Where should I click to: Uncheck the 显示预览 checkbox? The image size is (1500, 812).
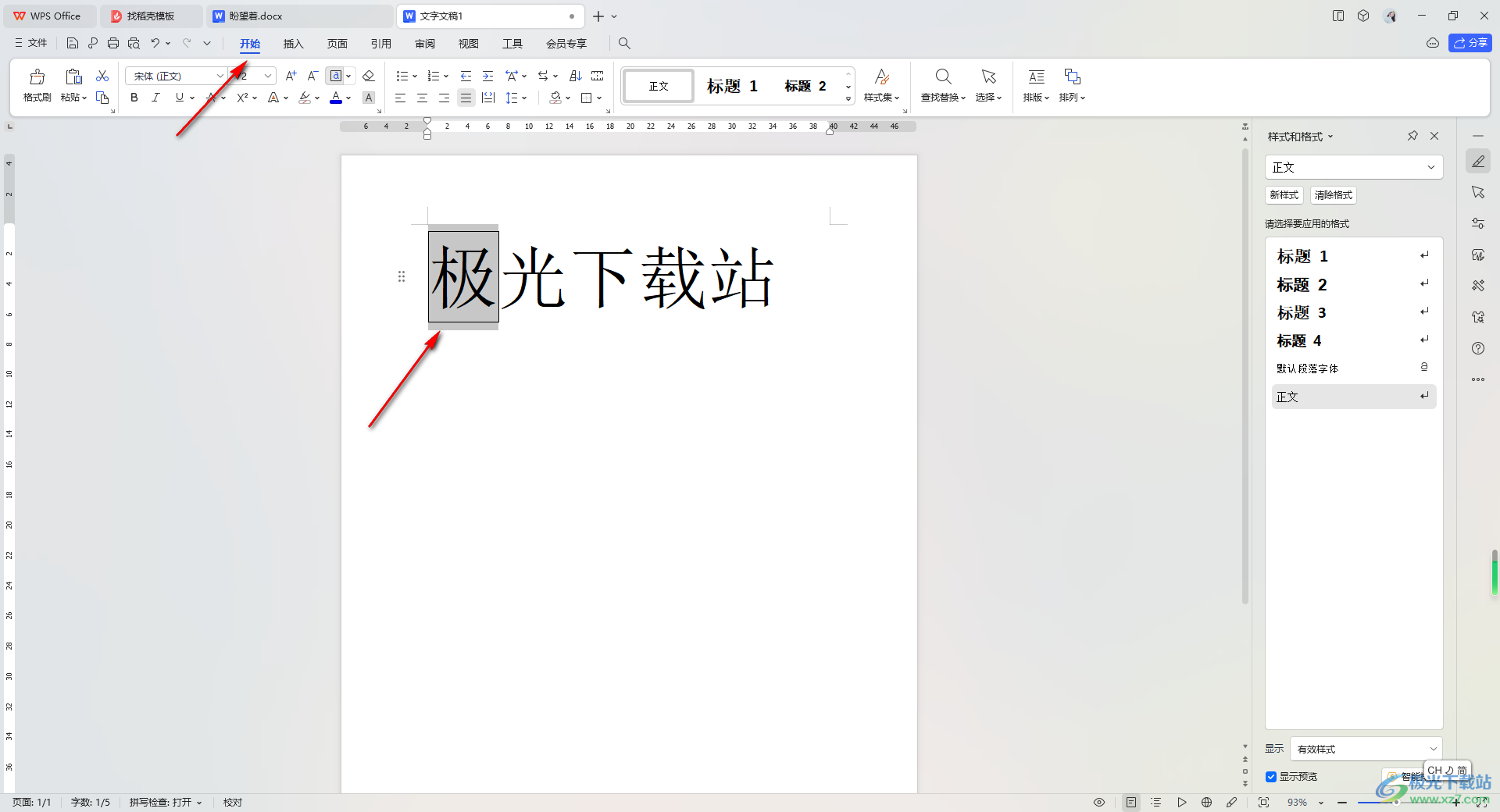tap(1271, 777)
